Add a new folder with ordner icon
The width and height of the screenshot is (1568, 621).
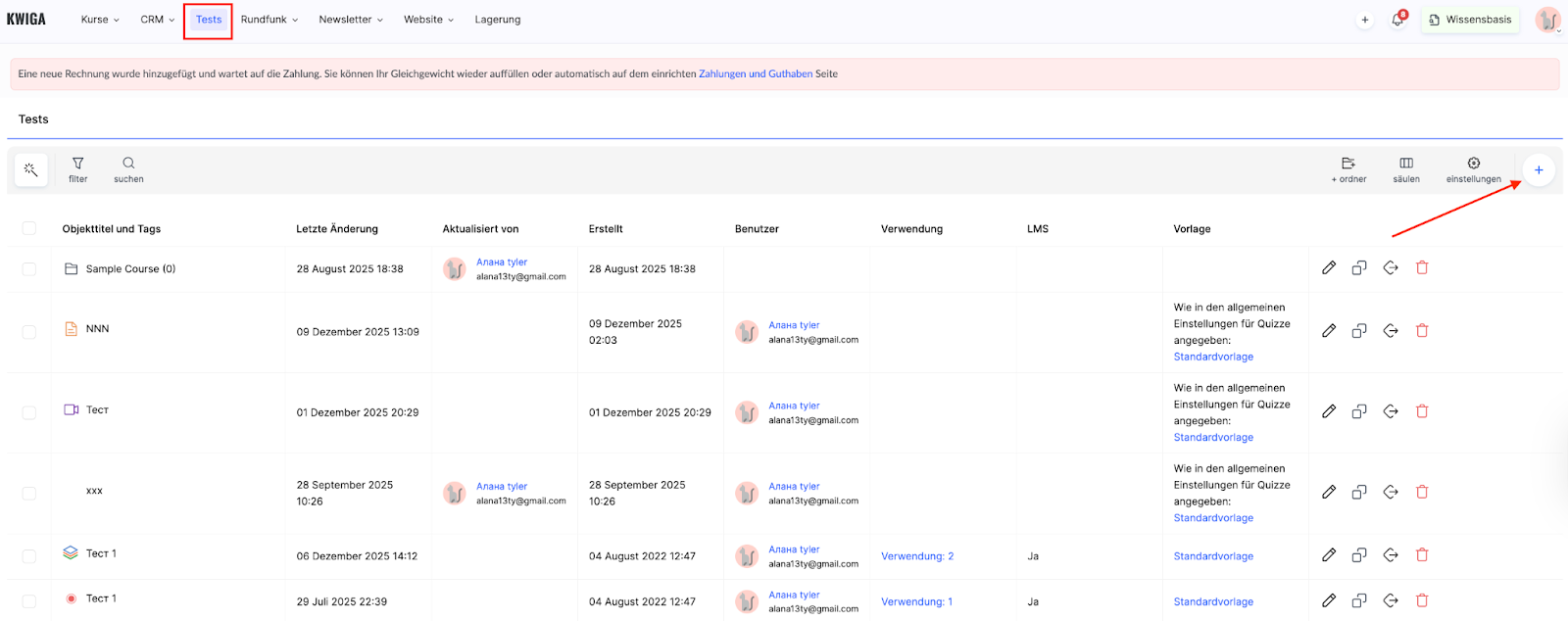(1348, 169)
